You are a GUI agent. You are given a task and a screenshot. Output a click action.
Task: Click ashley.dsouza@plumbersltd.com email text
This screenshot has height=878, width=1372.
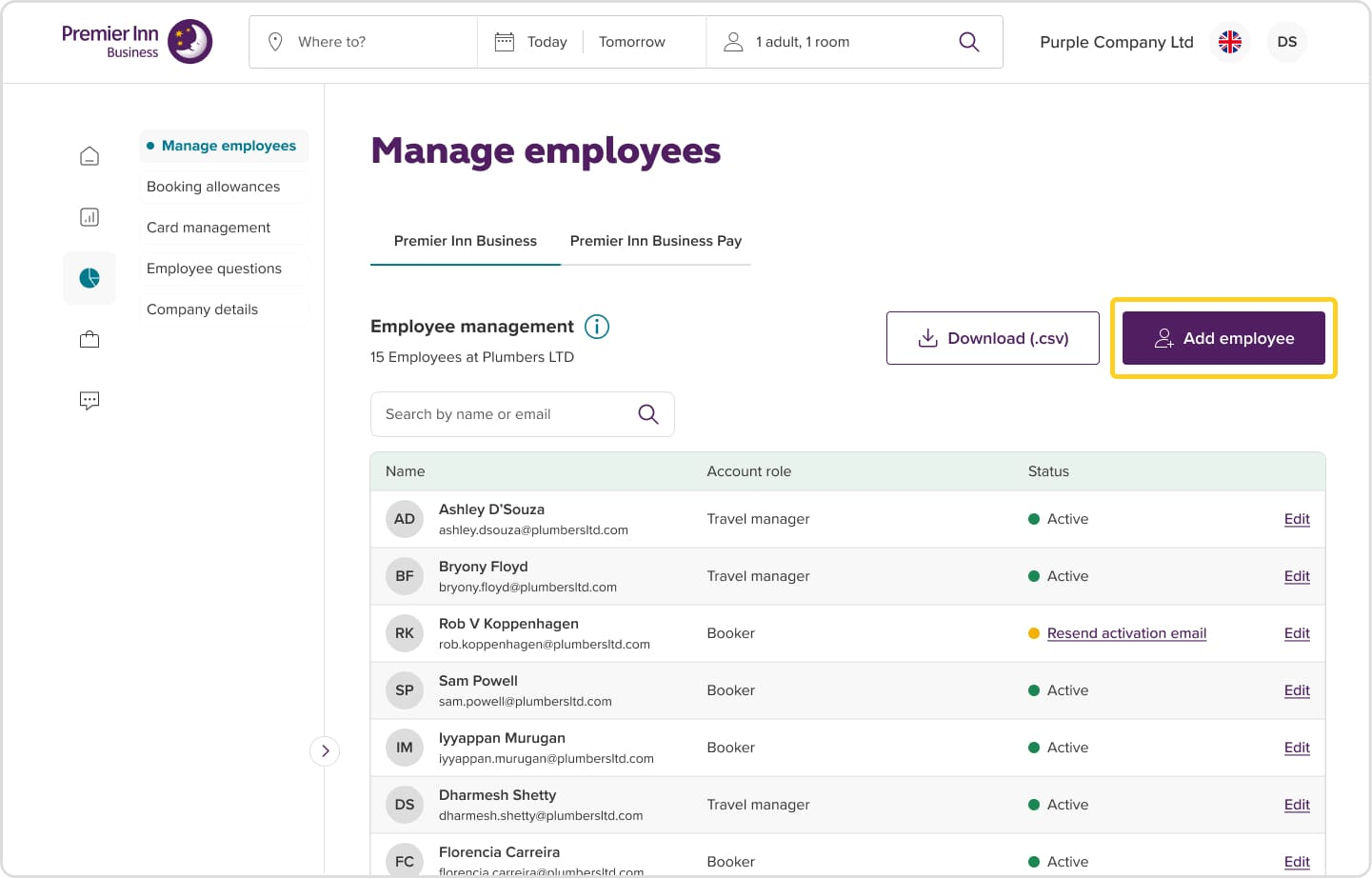coord(533,530)
